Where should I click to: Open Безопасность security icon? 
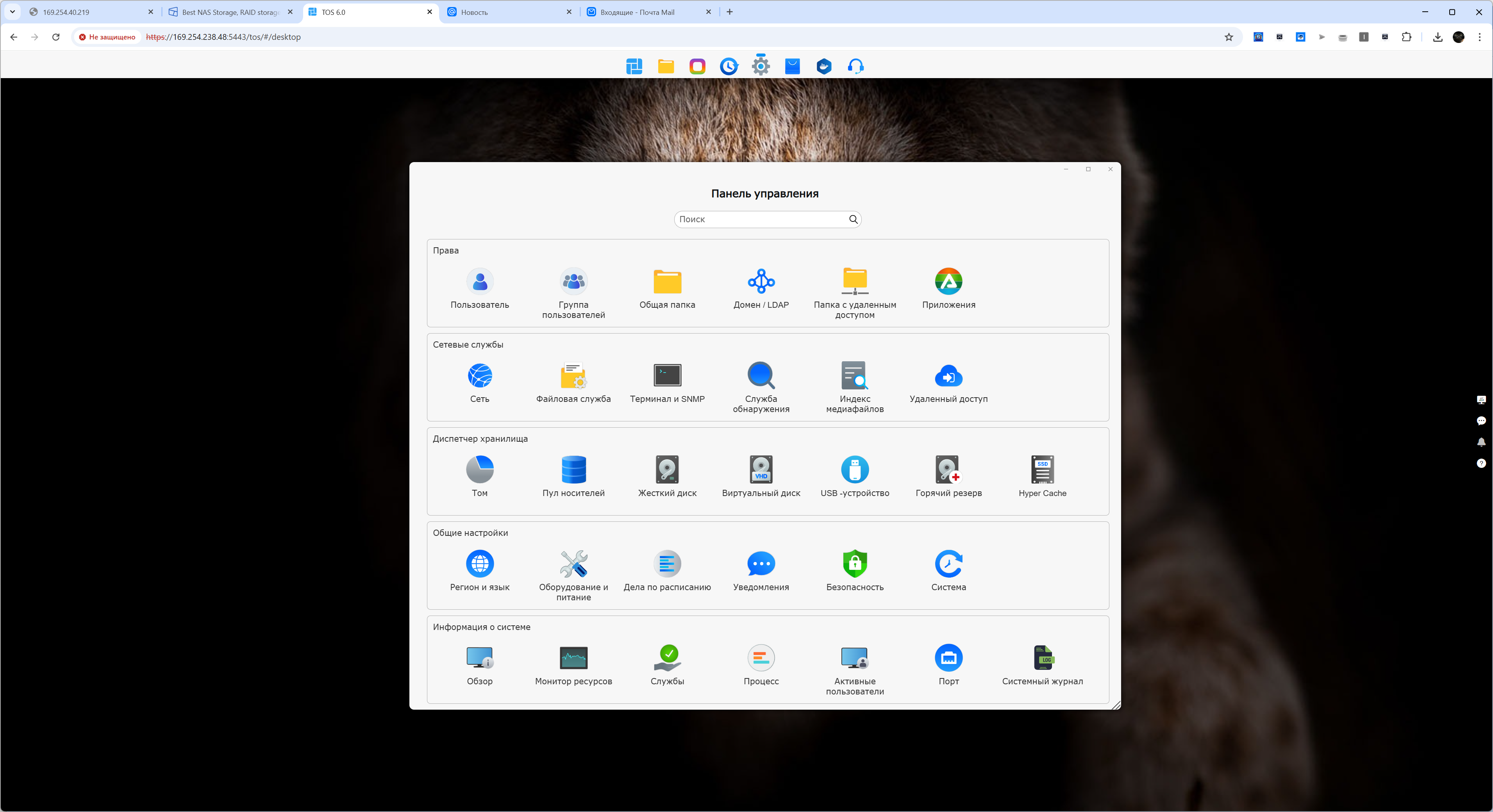coord(855,564)
